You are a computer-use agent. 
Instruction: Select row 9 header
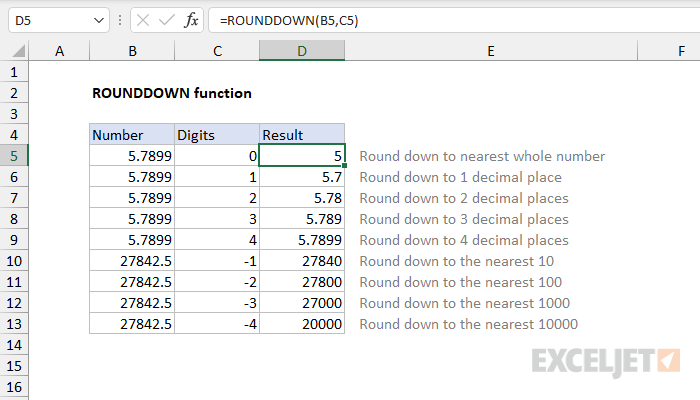tap(14, 240)
